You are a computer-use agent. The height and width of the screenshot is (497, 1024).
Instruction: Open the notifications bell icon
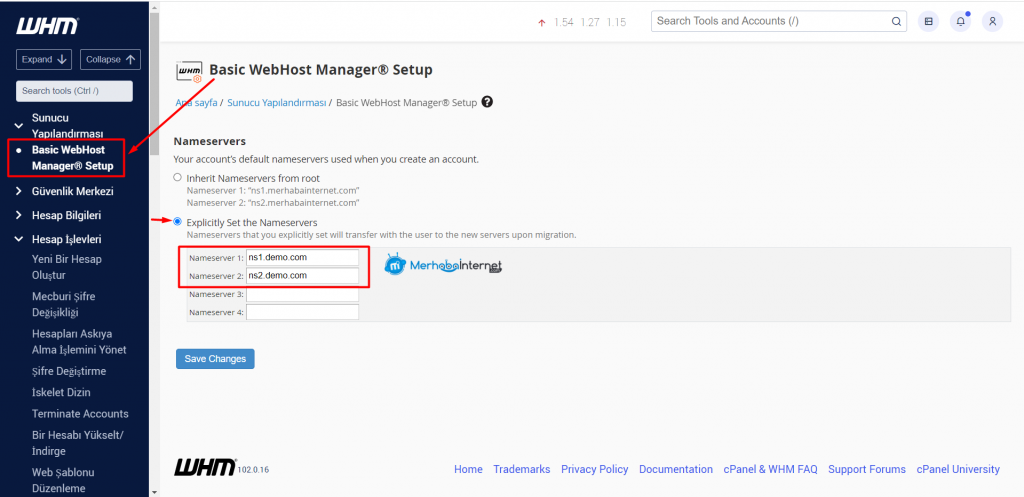(x=961, y=21)
